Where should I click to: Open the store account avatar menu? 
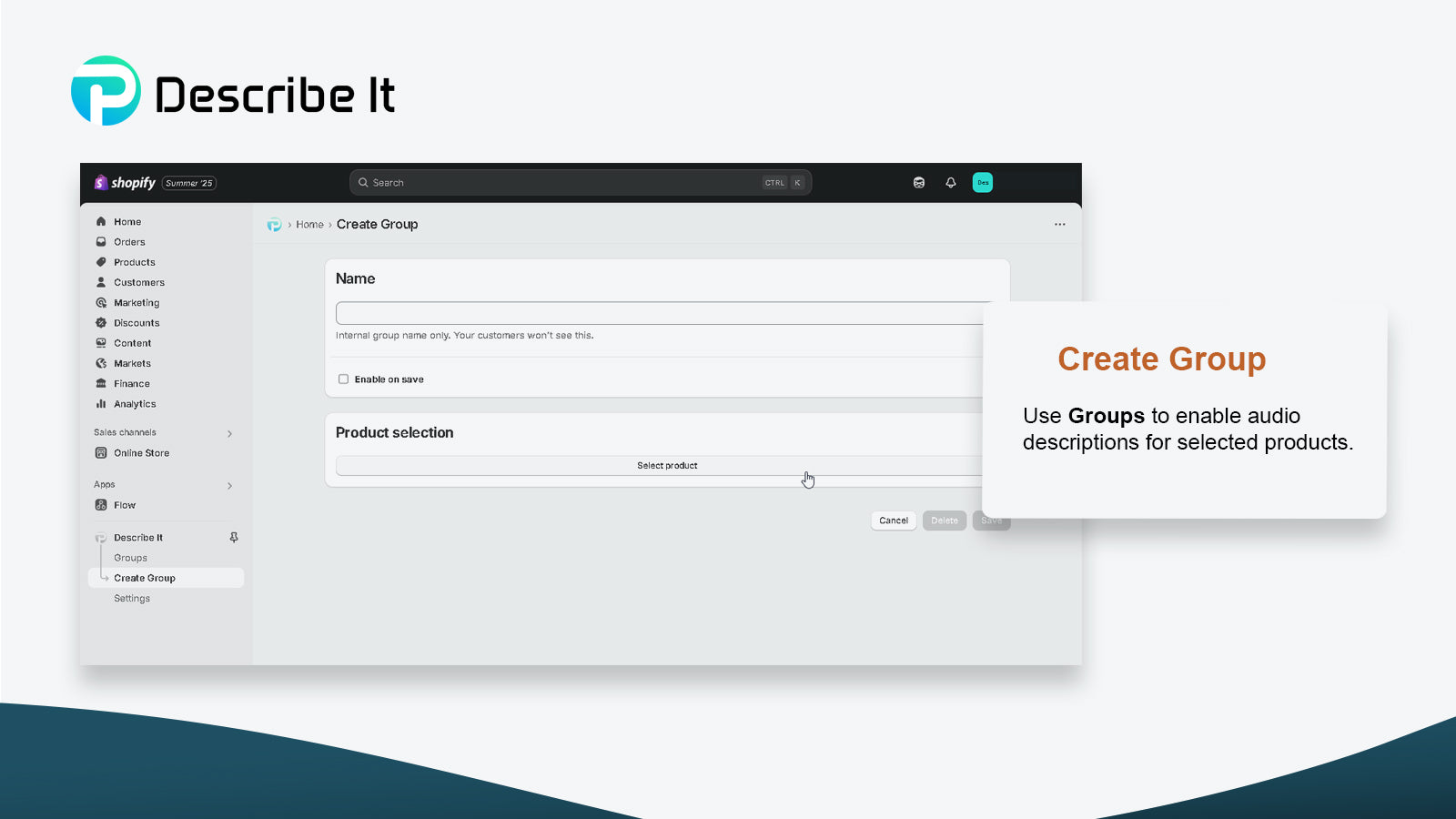click(x=983, y=183)
